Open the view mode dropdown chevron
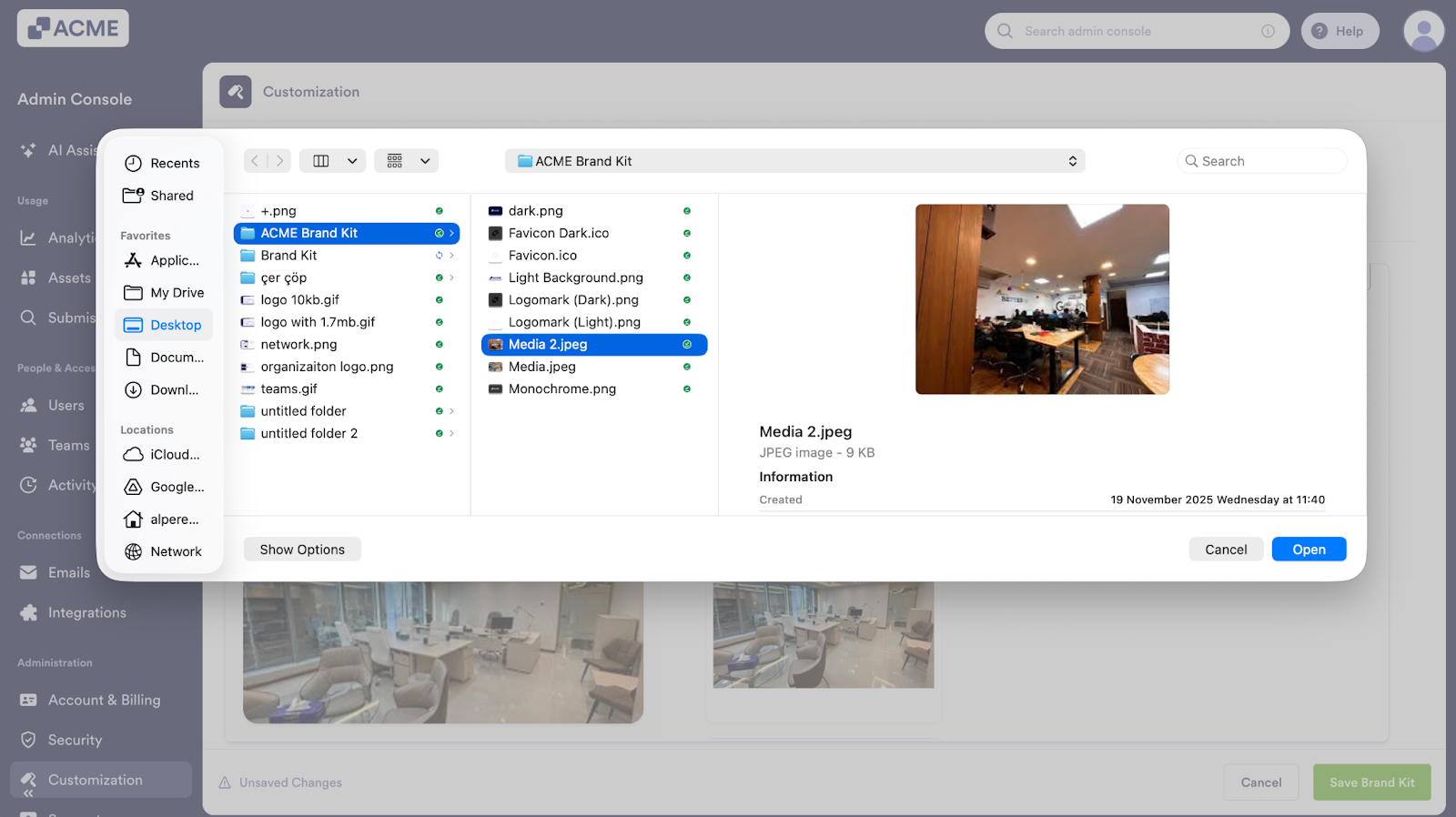 tap(352, 161)
